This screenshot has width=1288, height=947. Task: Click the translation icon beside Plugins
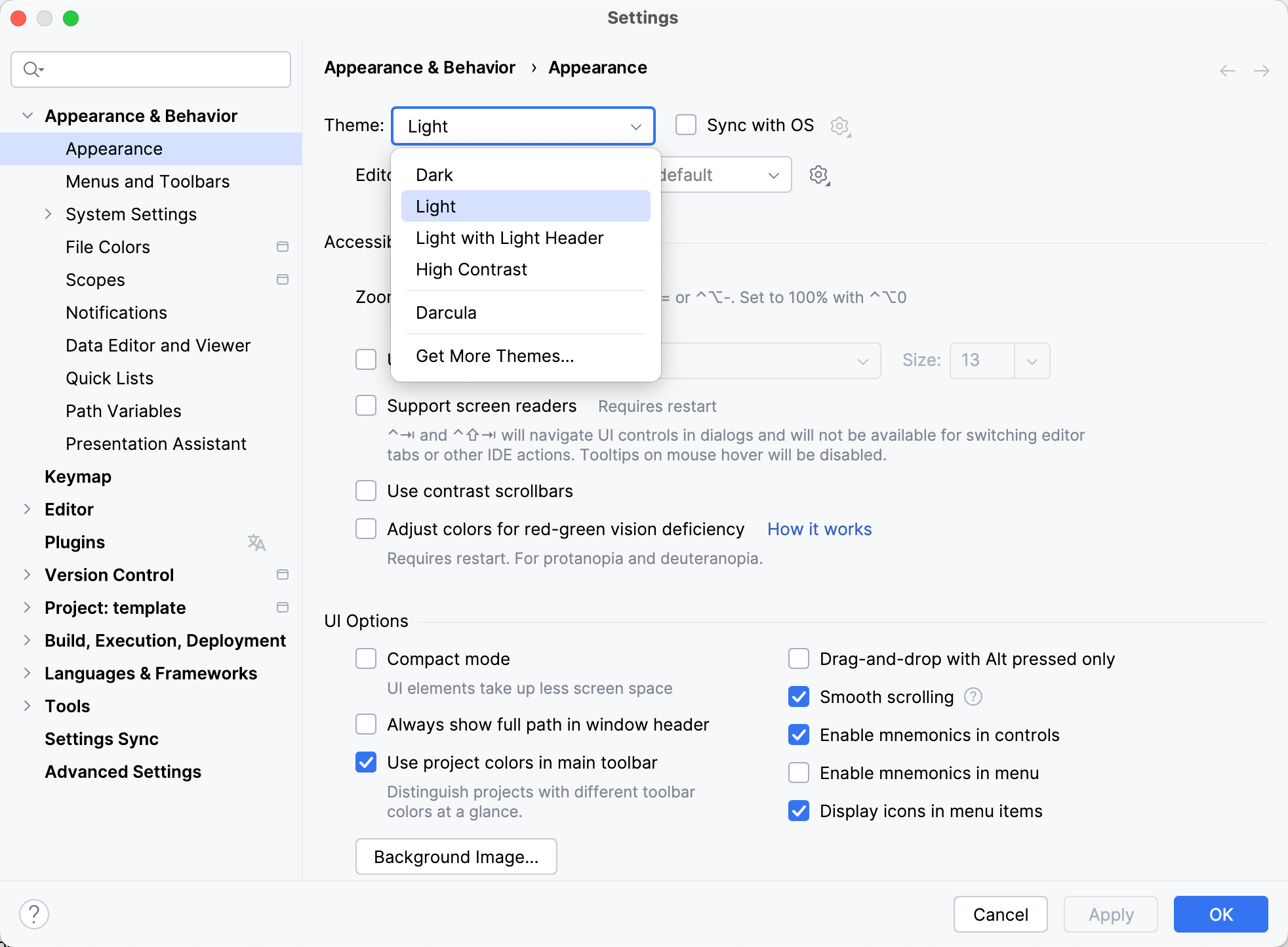(256, 542)
